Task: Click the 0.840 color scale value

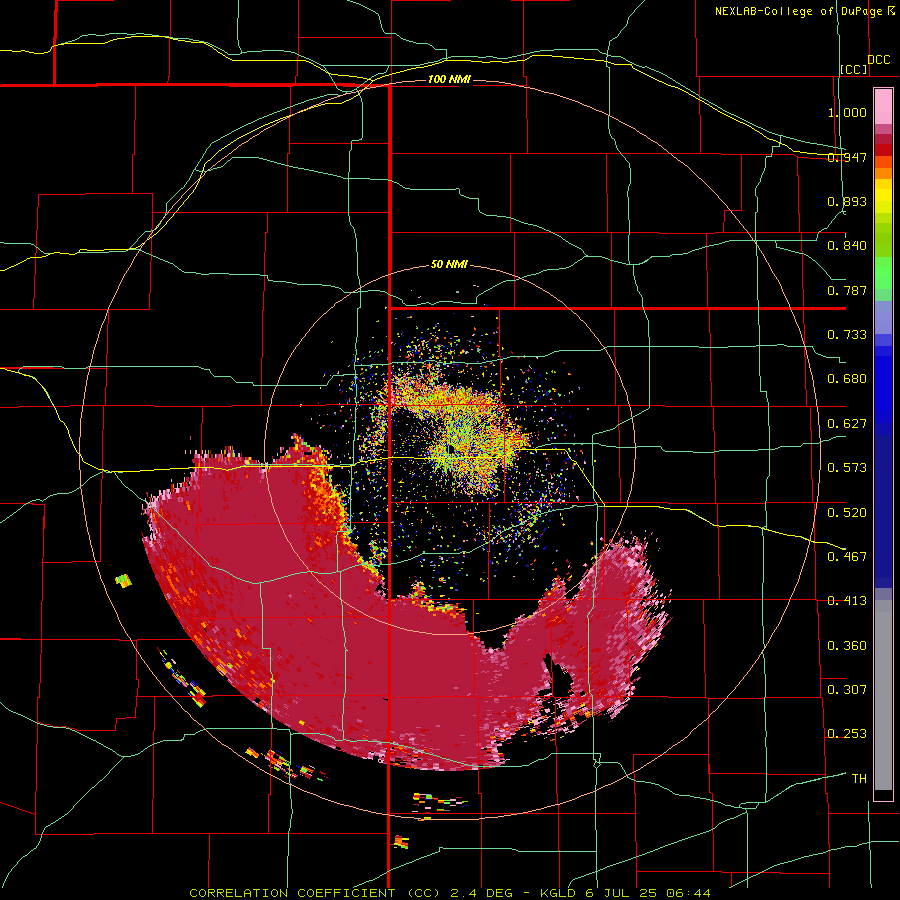Action: (x=847, y=246)
